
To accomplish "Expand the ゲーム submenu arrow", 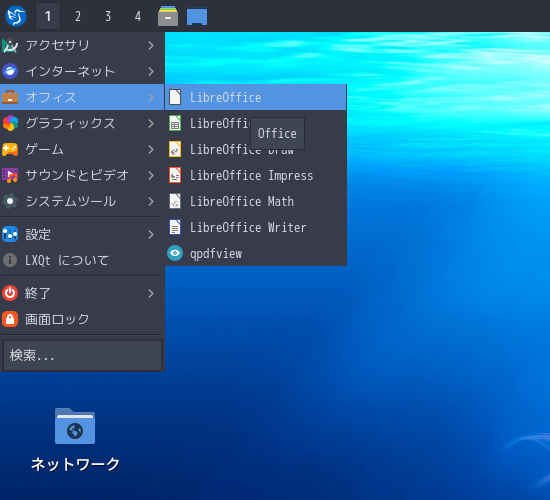I will coord(151,149).
